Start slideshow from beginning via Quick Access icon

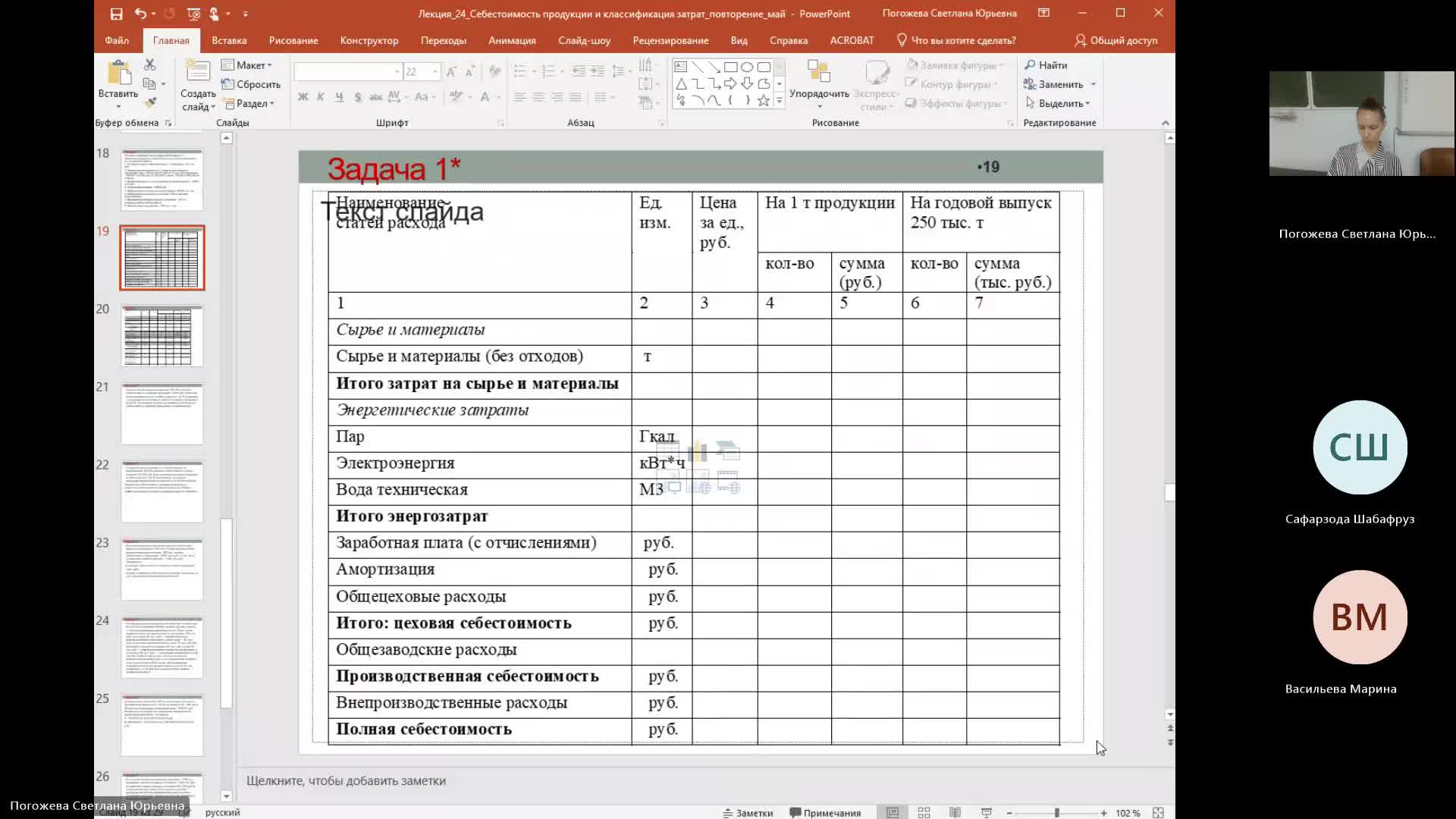pyautogui.click(x=193, y=14)
